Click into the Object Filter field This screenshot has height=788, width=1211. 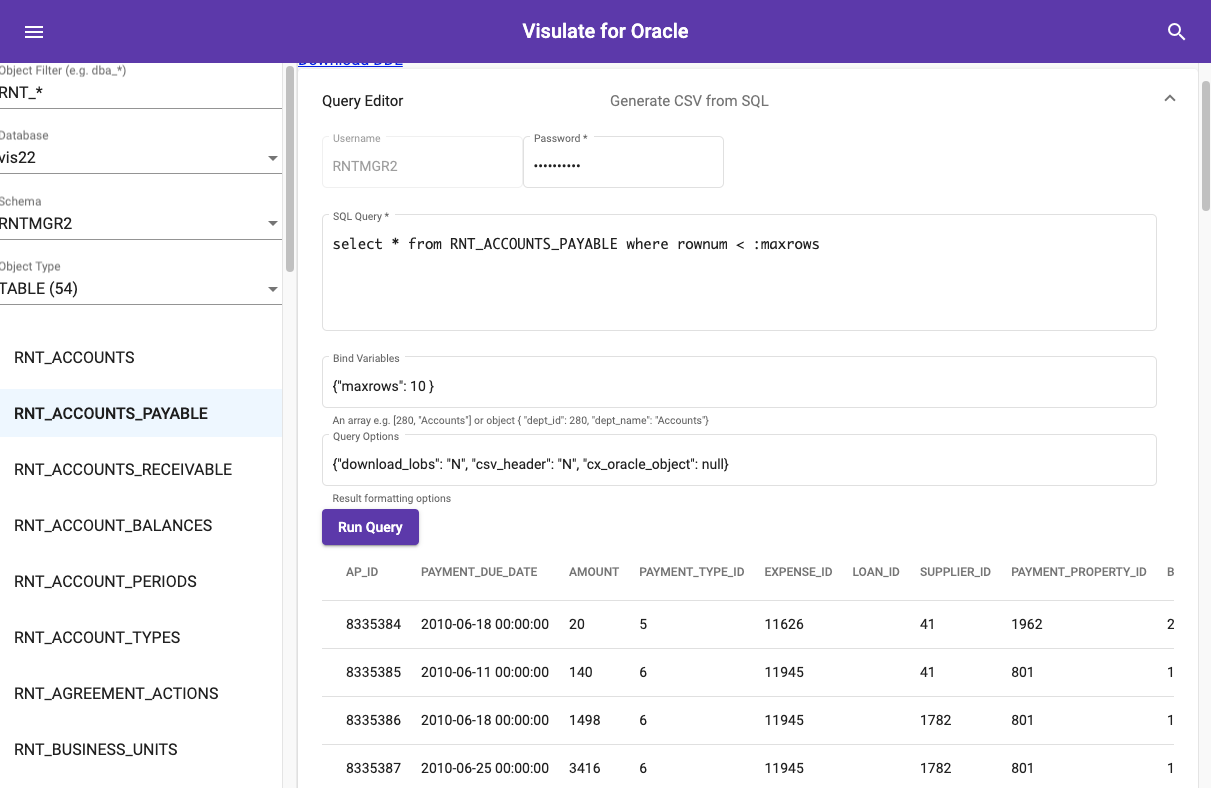click(140, 93)
